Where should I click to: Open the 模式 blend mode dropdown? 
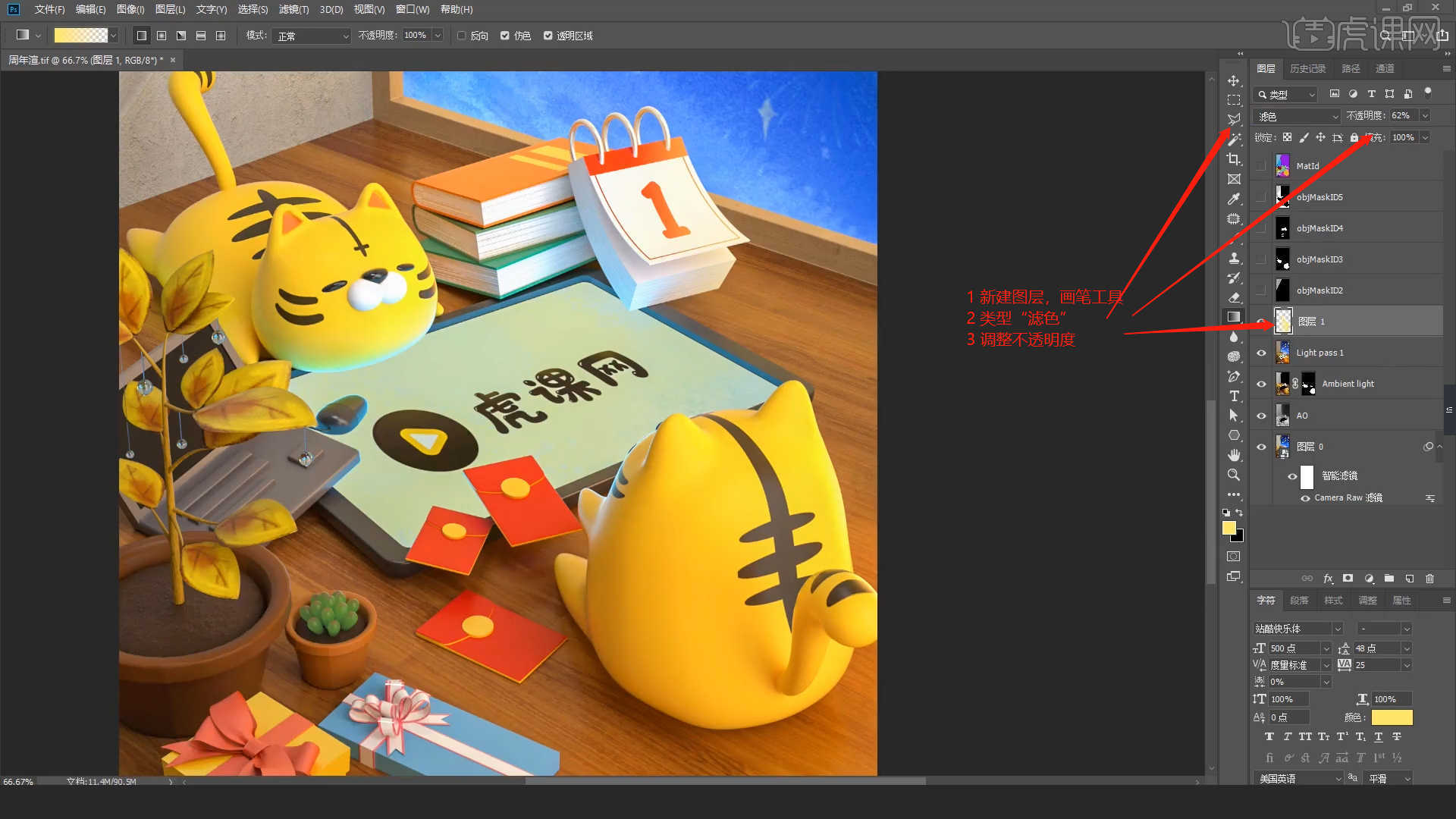[312, 36]
